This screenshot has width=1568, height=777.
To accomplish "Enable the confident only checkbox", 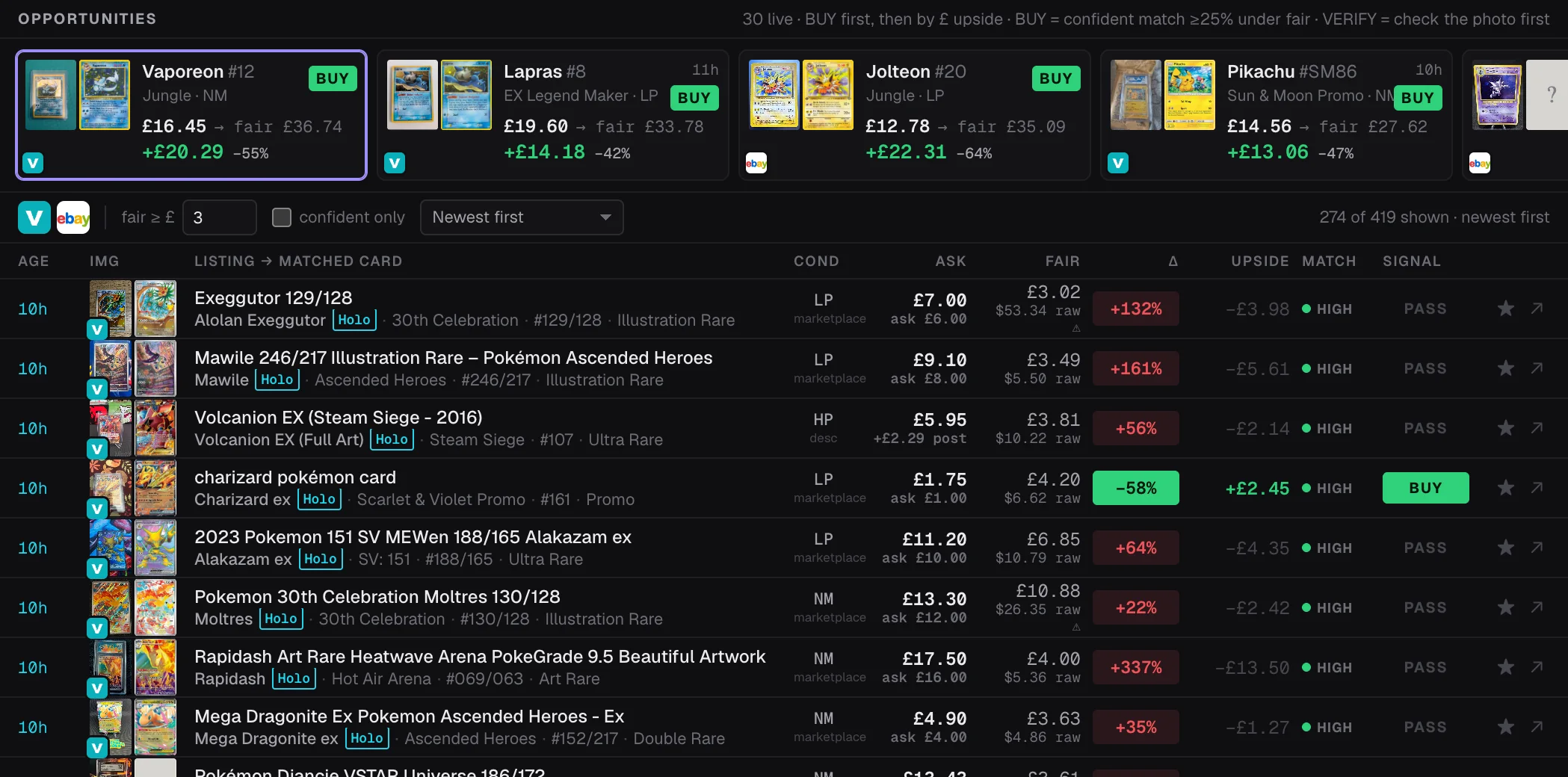I will click(x=282, y=217).
